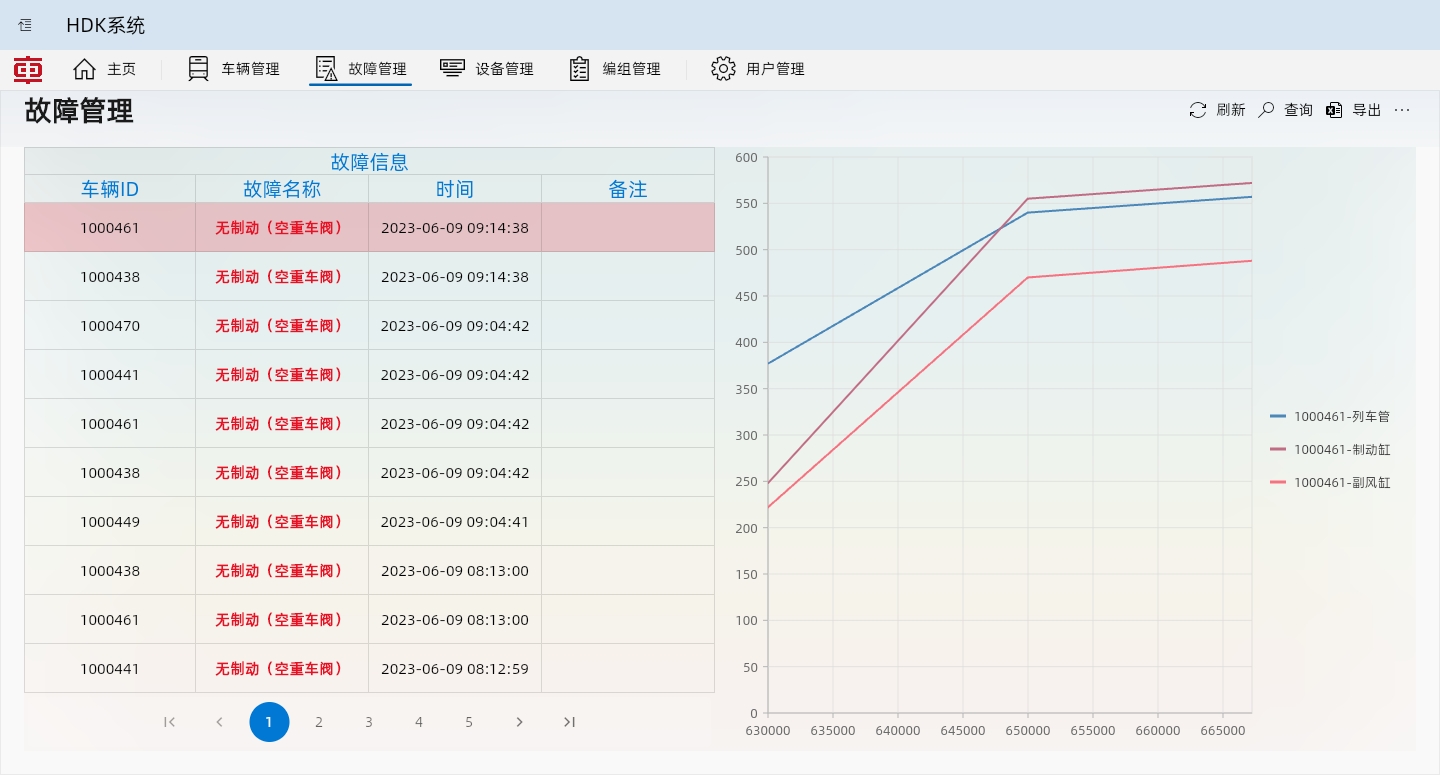The height and width of the screenshot is (775, 1440).
Task: Go to page 2
Action: tap(319, 722)
